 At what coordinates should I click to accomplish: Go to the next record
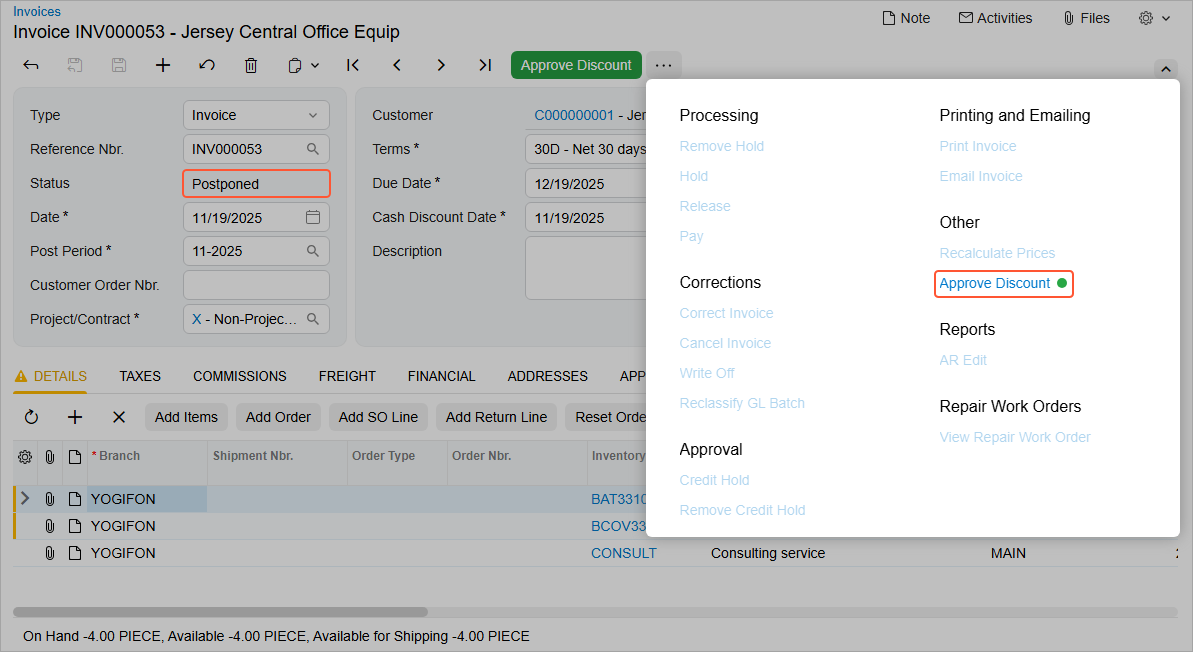tap(441, 65)
